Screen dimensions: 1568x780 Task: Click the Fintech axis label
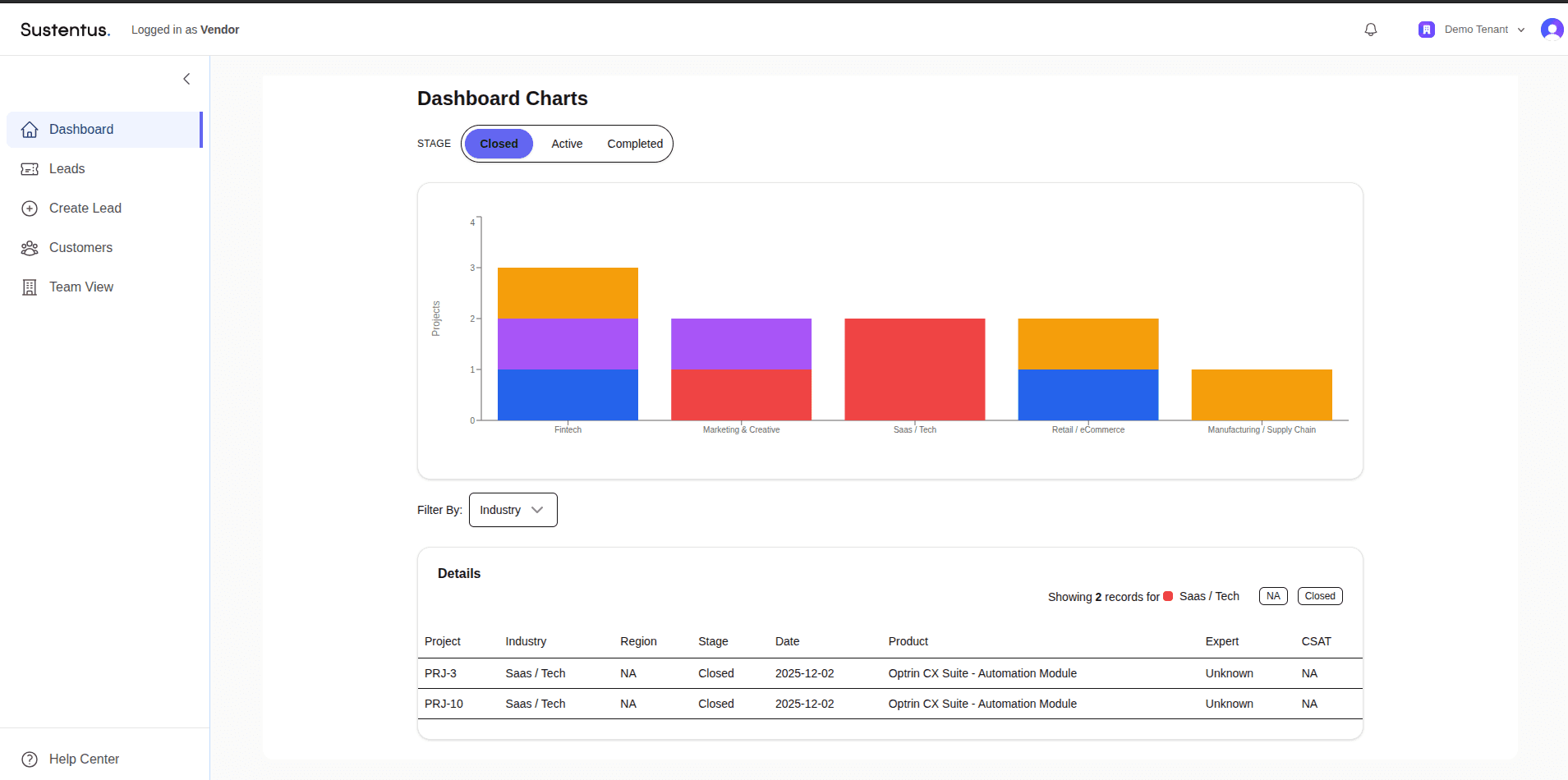[x=568, y=429]
